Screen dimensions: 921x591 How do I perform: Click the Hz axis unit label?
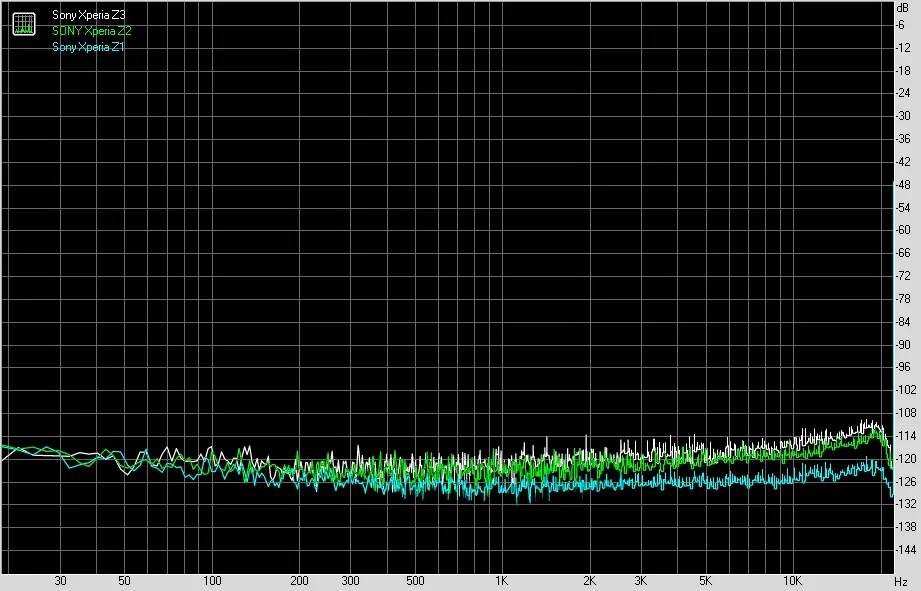(x=902, y=582)
